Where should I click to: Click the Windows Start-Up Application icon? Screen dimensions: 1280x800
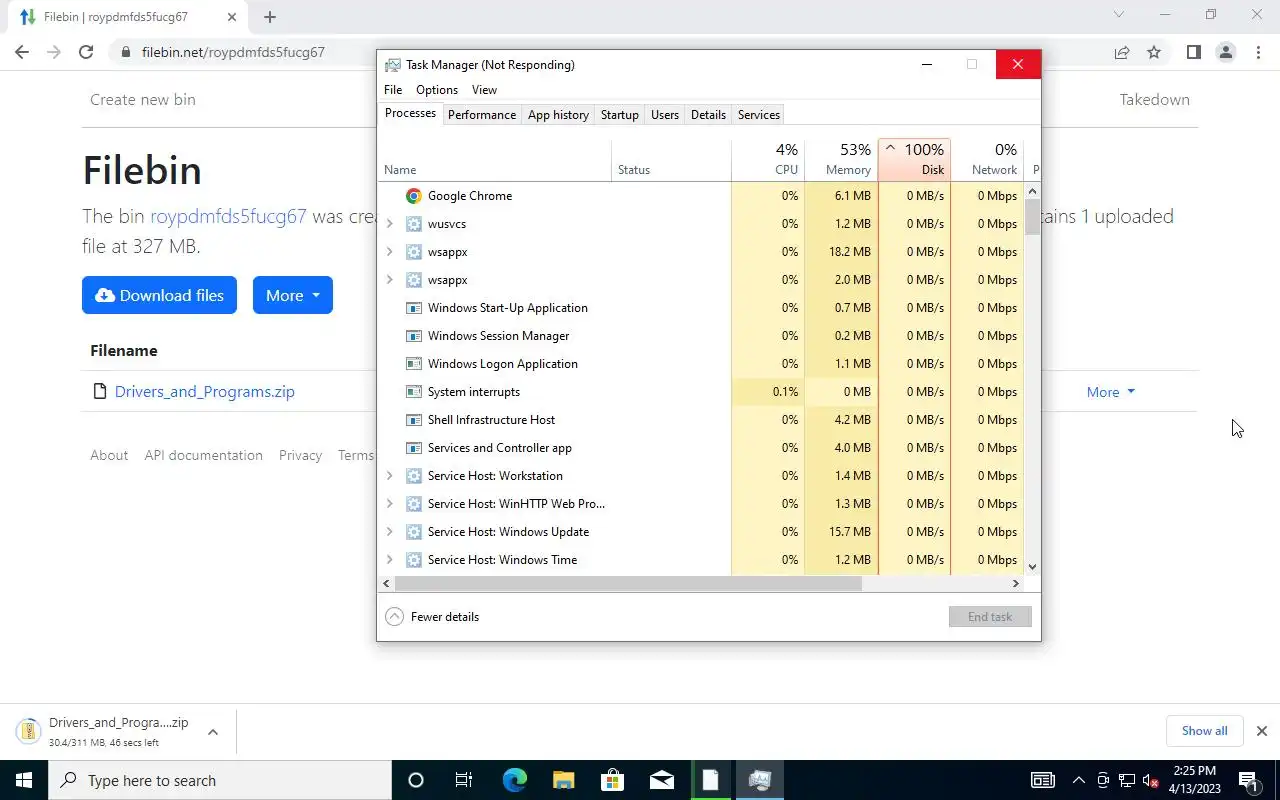pos(413,308)
